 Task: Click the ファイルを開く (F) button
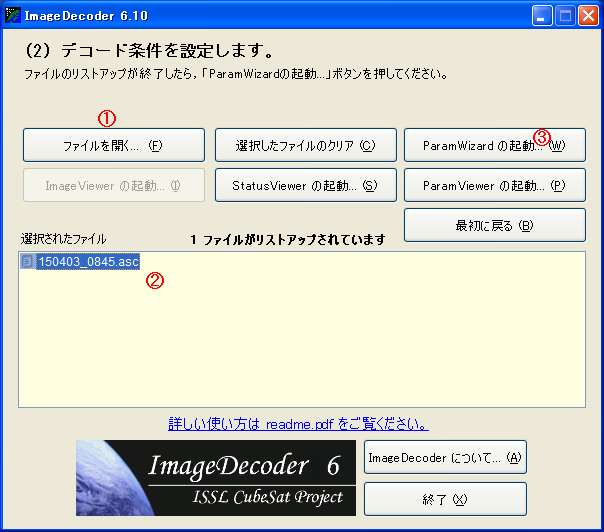114,145
